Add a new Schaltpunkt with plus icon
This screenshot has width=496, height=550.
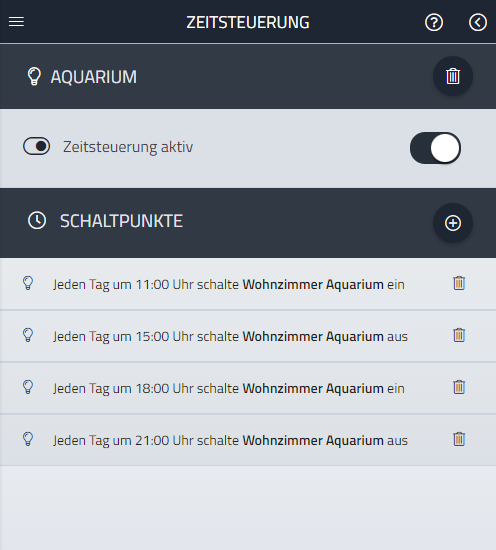tap(453, 223)
